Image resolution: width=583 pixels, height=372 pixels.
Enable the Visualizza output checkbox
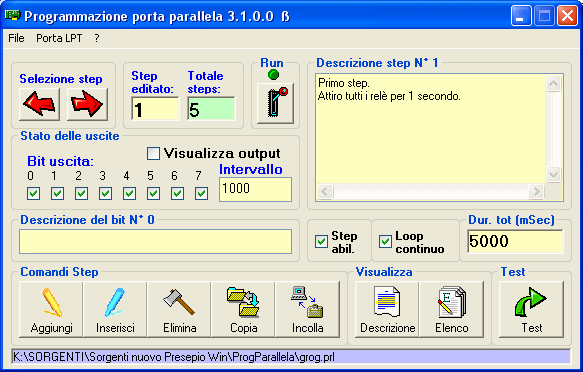pos(153,153)
